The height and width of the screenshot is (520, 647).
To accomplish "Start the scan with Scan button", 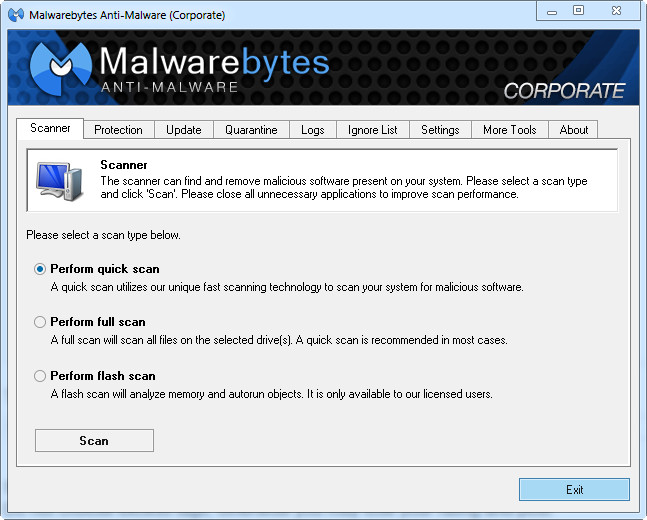I will click(94, 440).
